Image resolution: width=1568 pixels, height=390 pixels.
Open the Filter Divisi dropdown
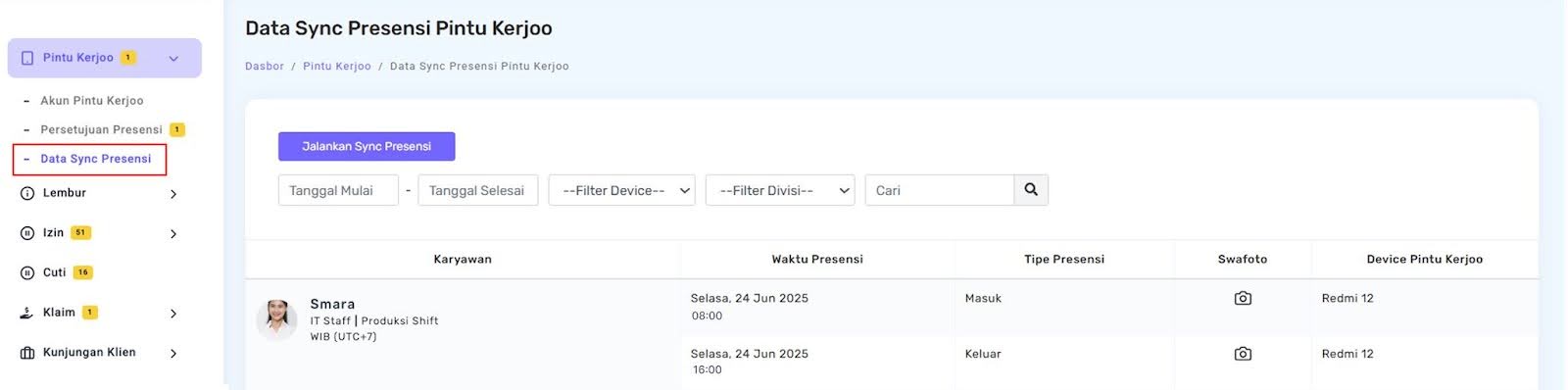tap(780, 190)
